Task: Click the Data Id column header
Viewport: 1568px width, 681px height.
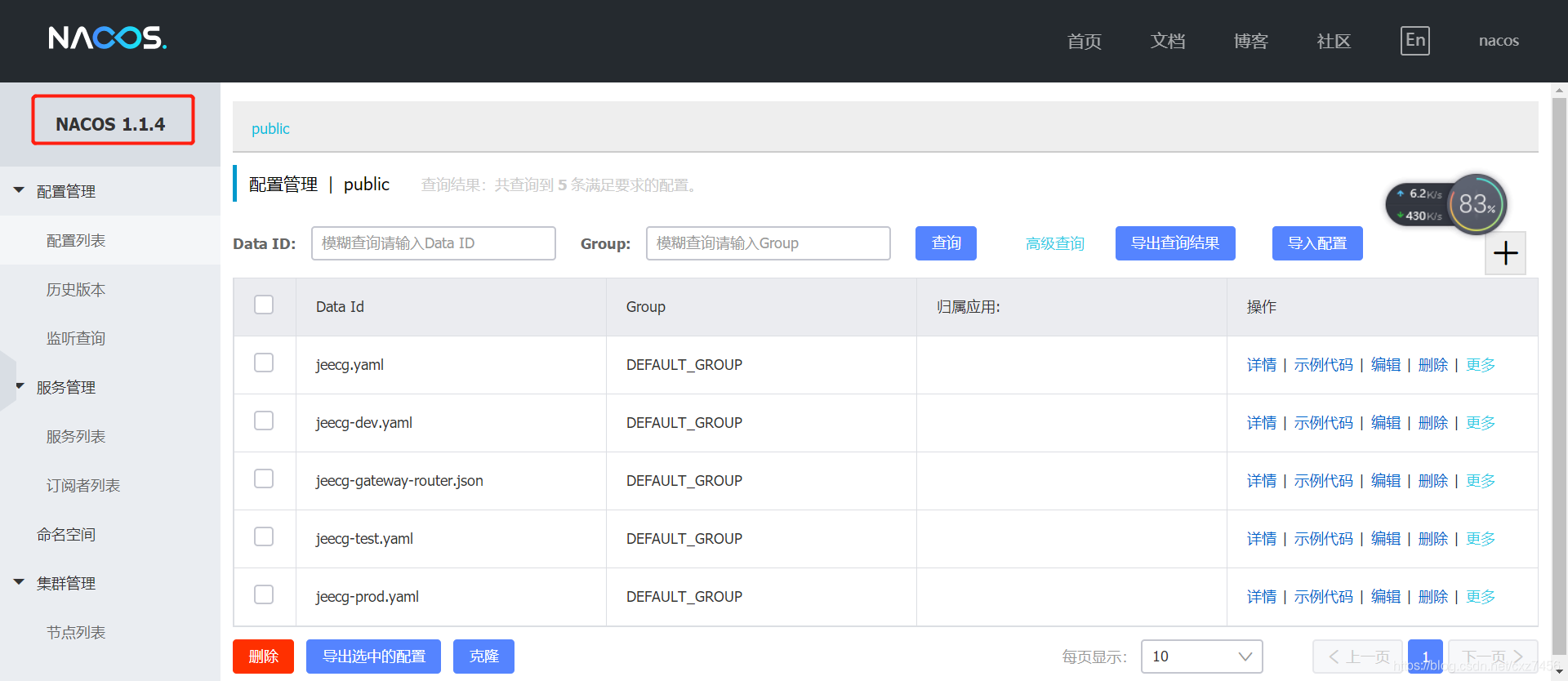Action: tap(340, 307)
